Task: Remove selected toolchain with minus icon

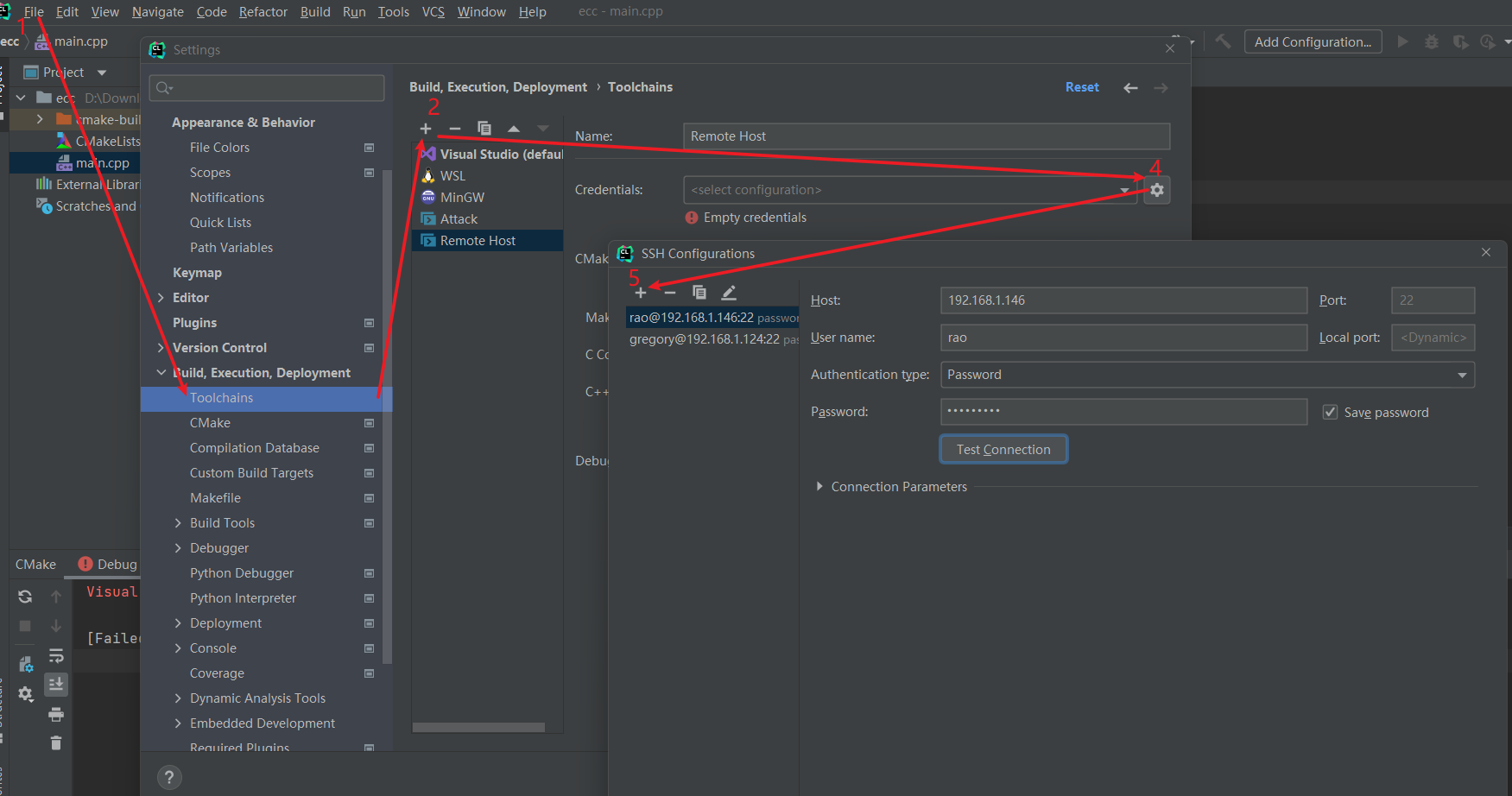Action: click(455, 129)
